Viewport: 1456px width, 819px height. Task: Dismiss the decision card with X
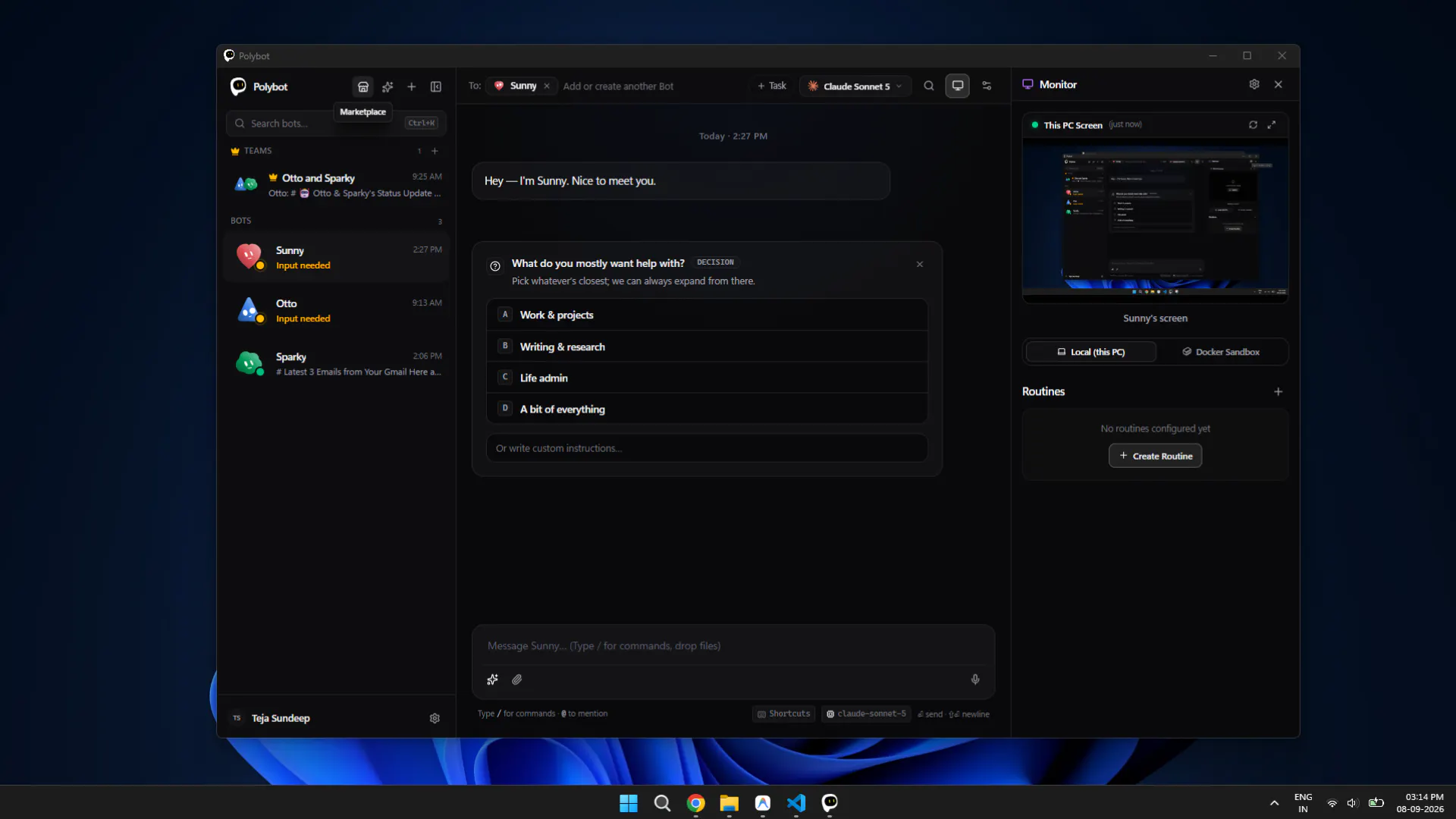pyautogui.click(x=920, y=264)
